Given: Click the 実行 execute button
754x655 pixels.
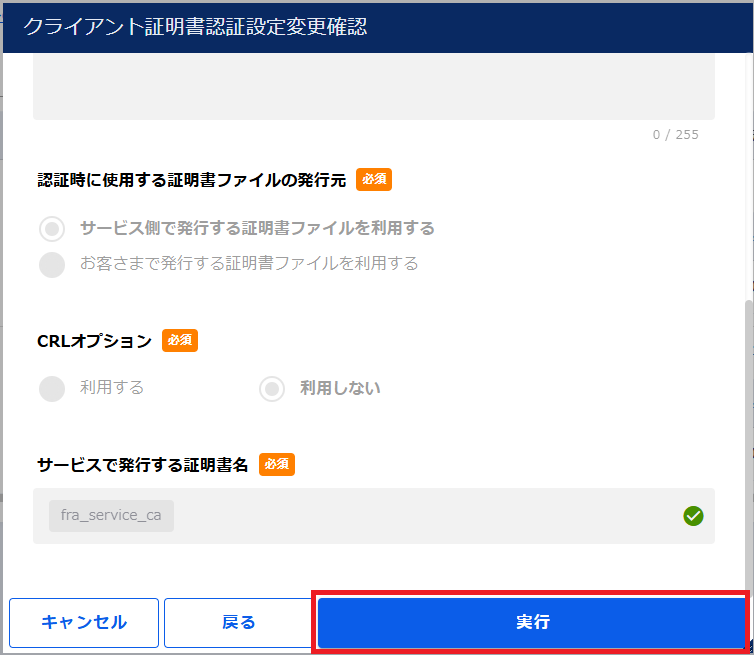Looking at the screenshot, I should tap(531, 622).
